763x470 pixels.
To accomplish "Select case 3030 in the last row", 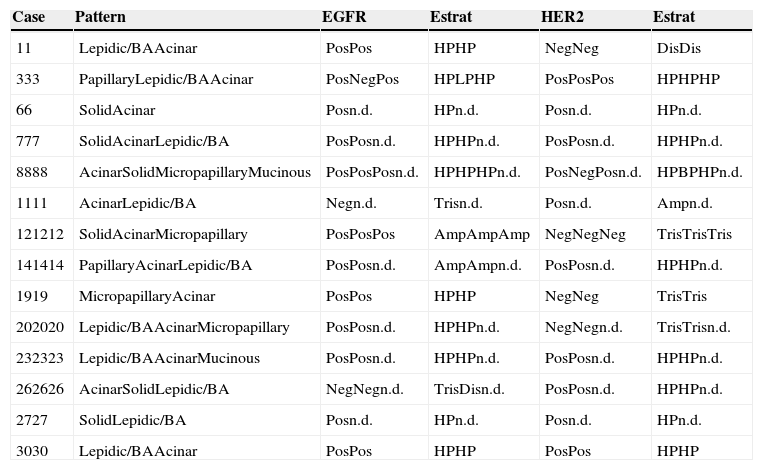I will pos(31,452).
